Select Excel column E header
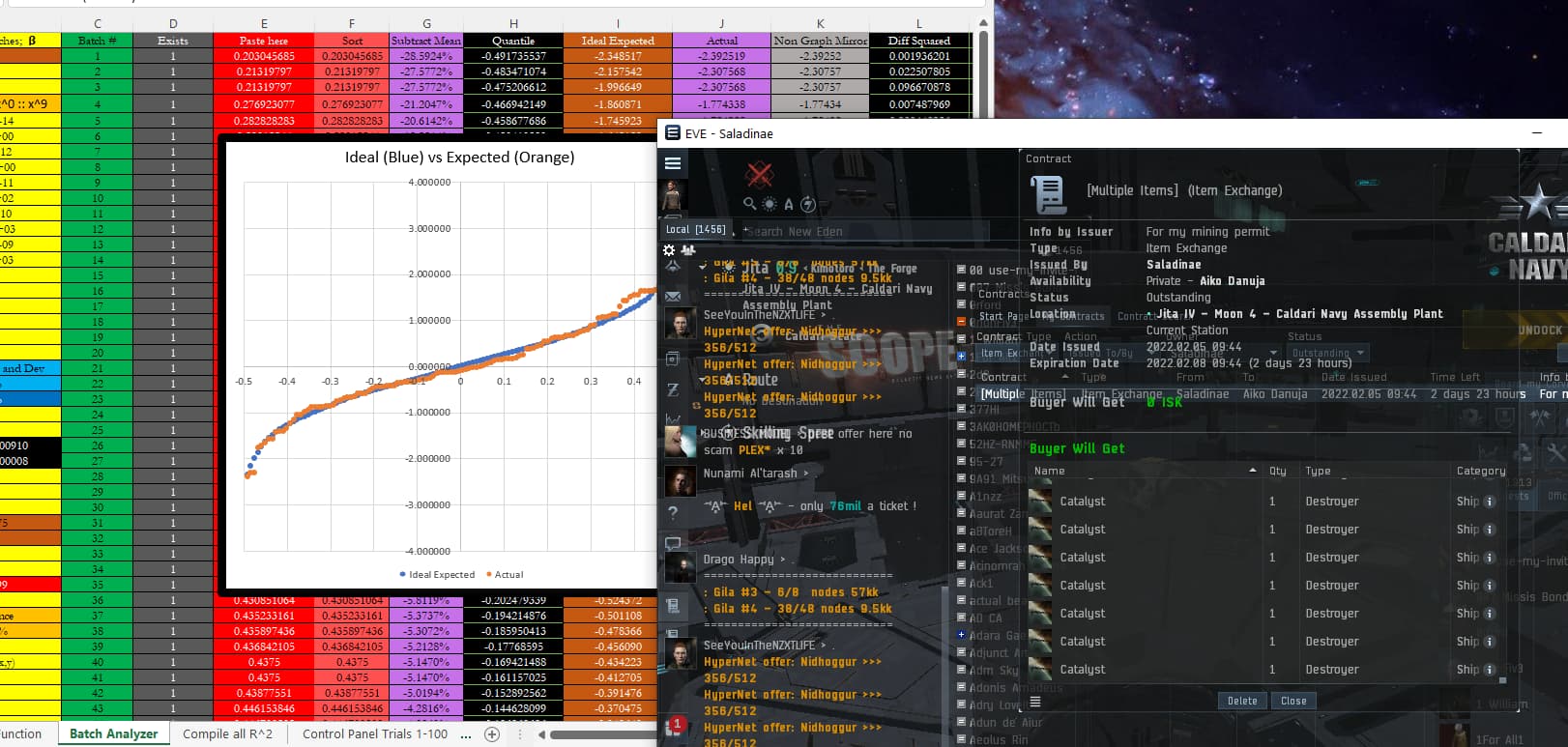Screen dimensions: 1568x747 pos(264,24)
